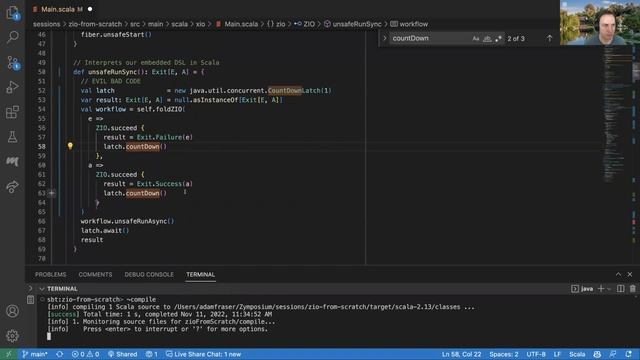The image size is (640, 360).
Task: Open Copilot status icon in status bar
Action: (x=597, y=354)
